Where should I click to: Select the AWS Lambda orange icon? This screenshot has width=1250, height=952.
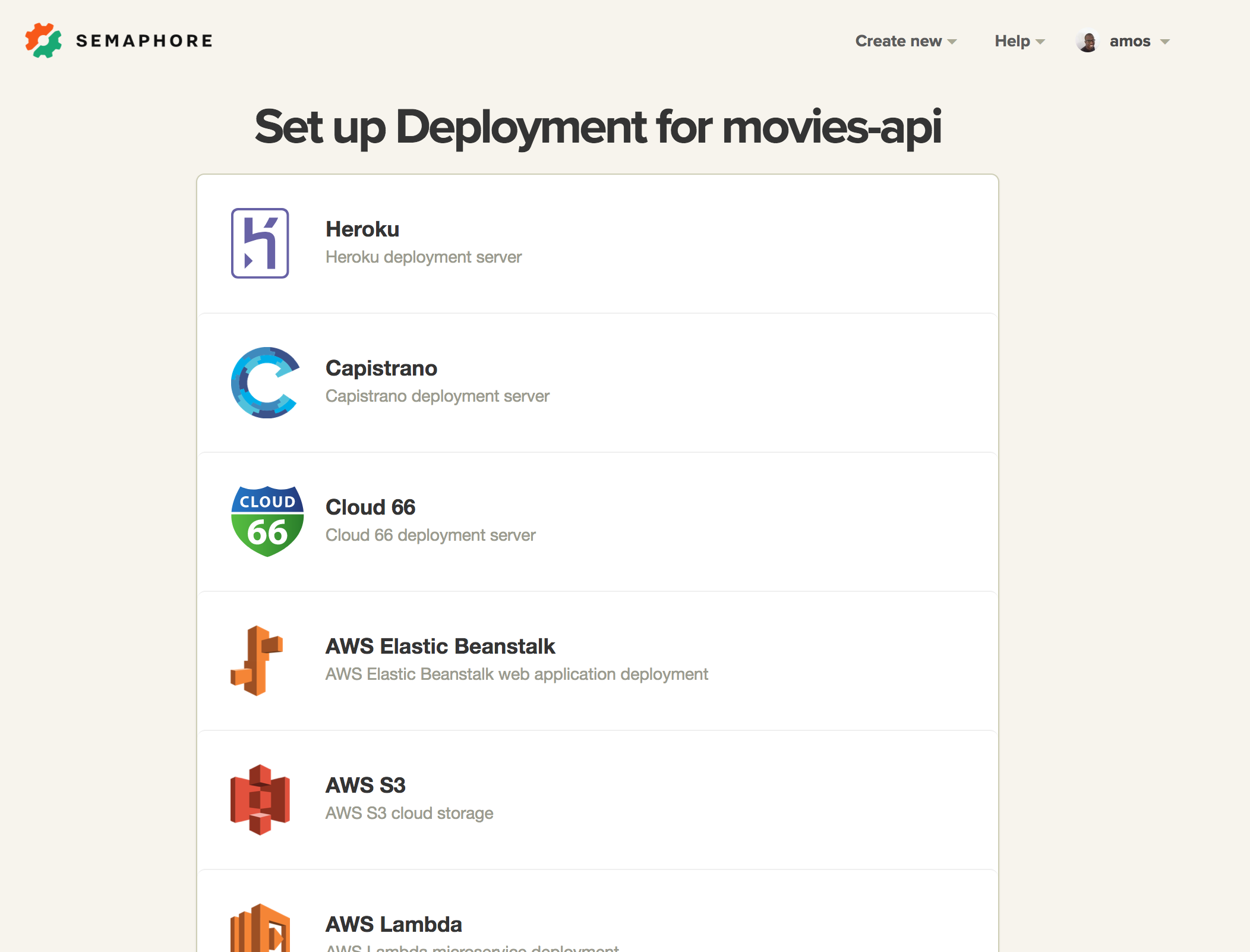click(260, 928)
